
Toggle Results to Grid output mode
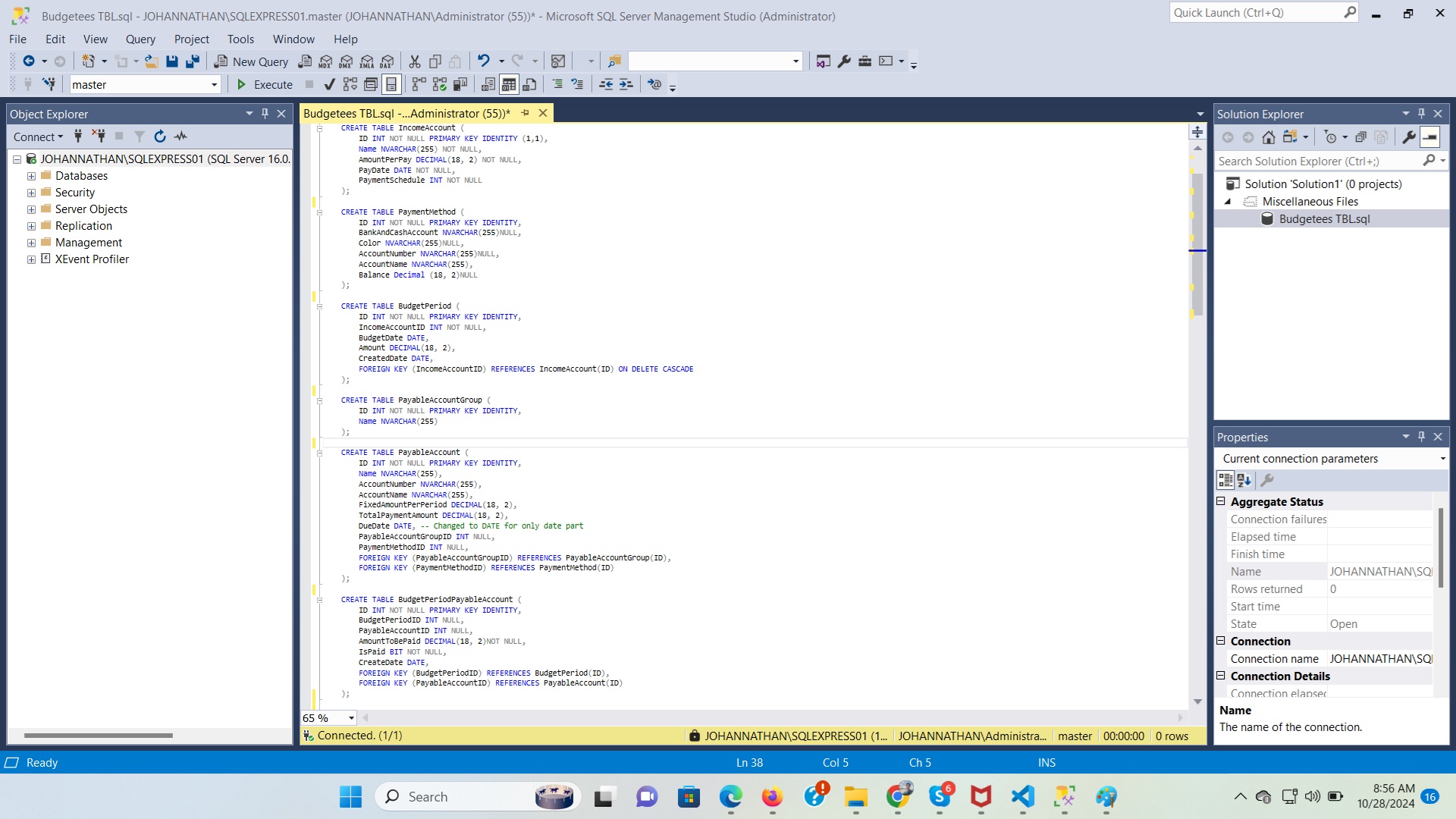point(509,84)
